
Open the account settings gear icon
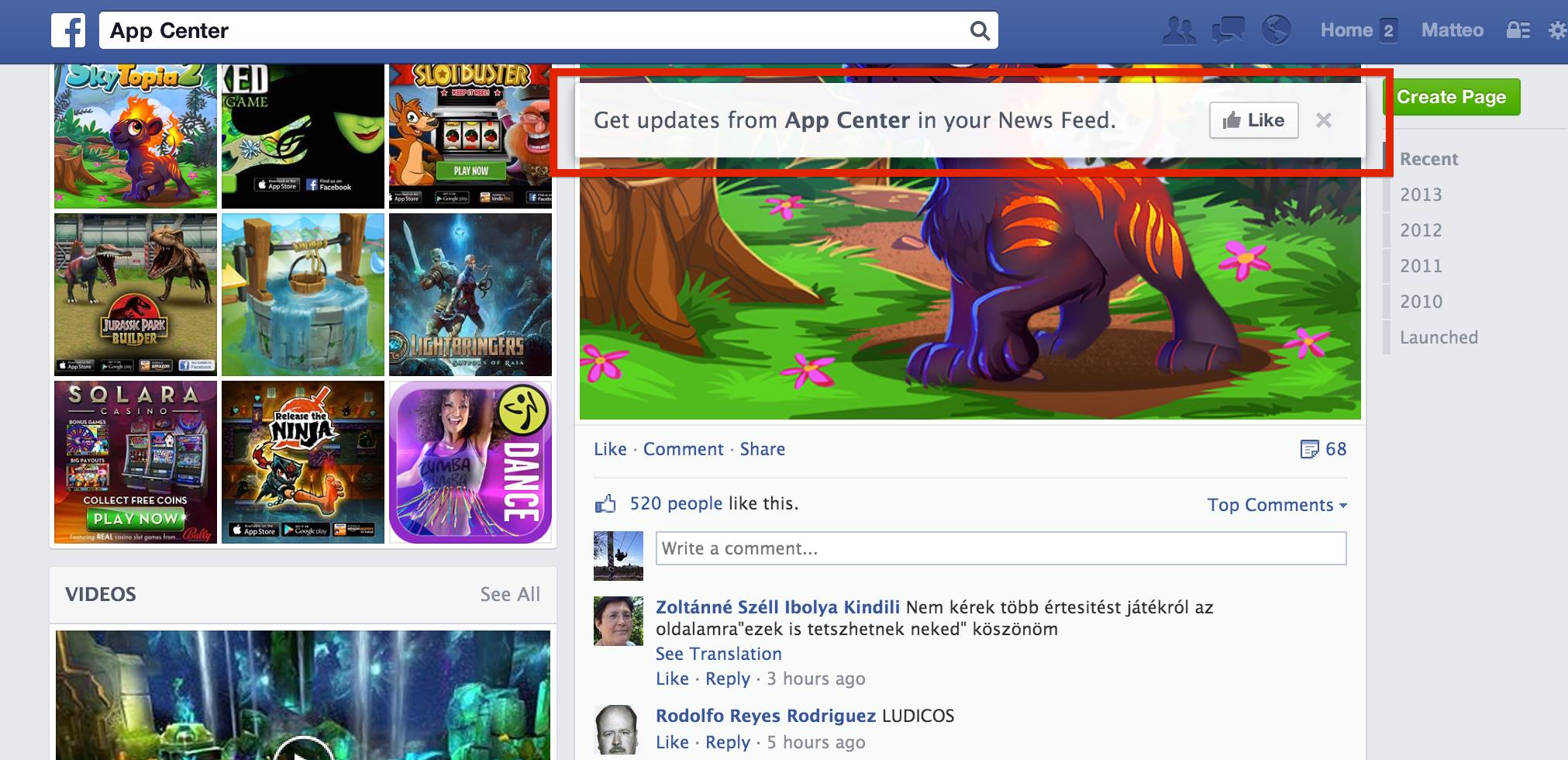click(1557, 31)
